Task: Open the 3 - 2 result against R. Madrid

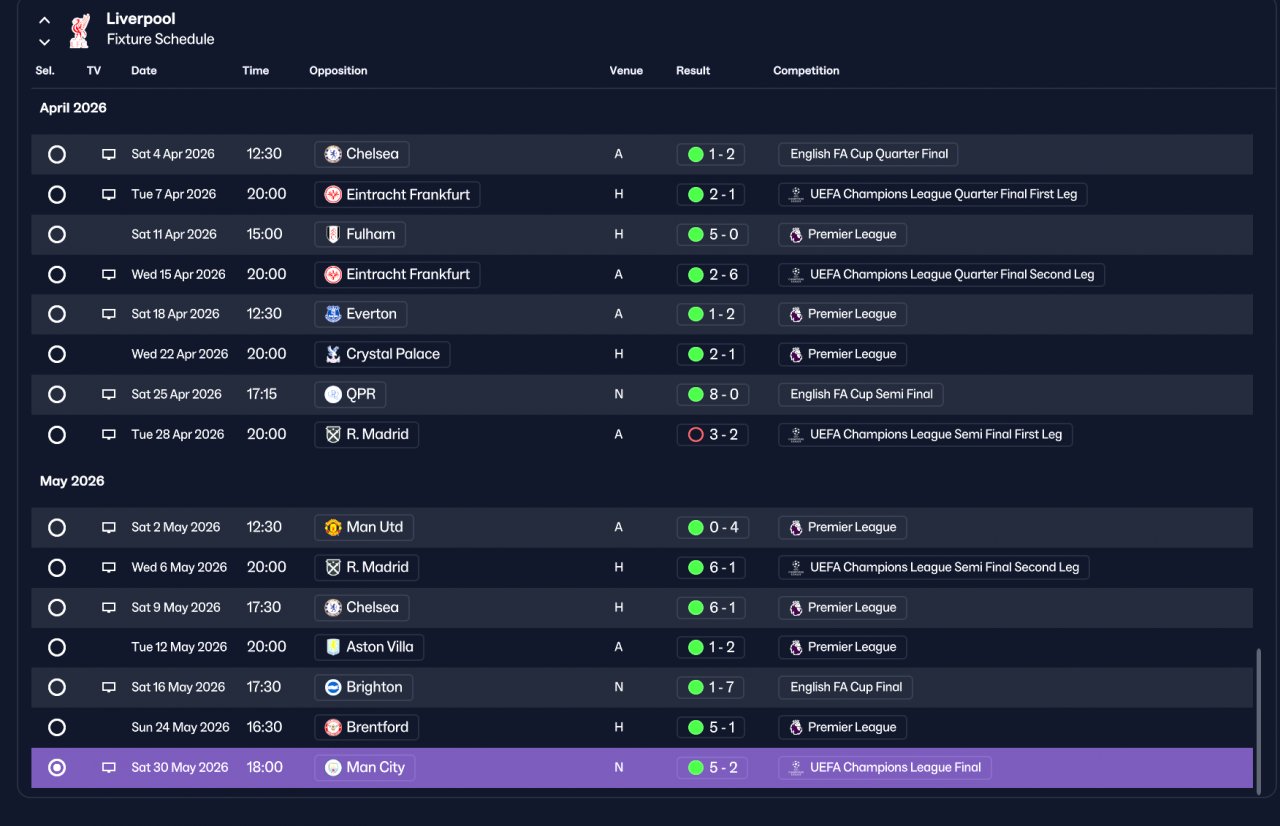Action: (712, 434)
